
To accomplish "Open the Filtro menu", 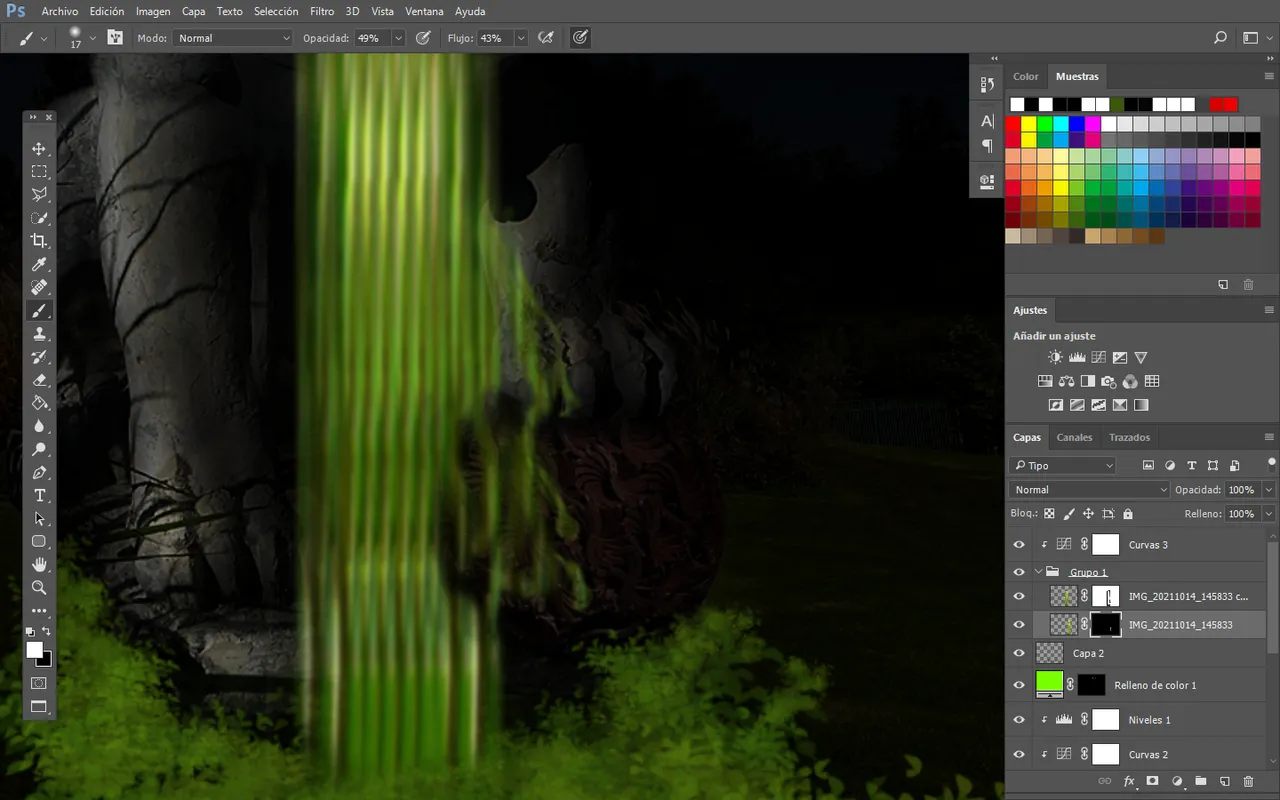I will [322, 11].
